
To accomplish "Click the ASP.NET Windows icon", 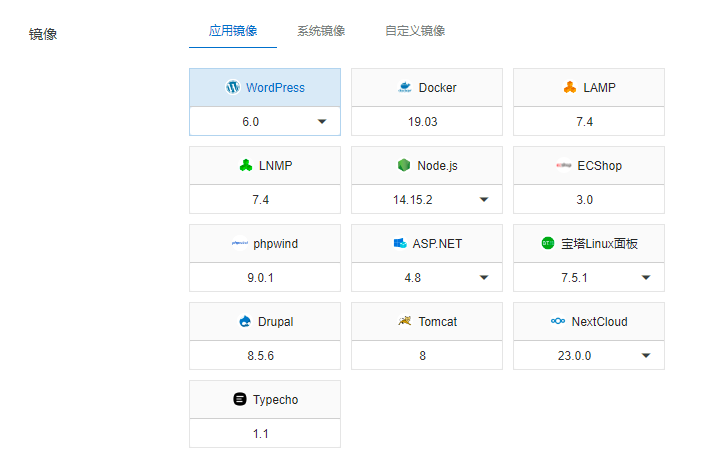I will pyautogui.click(x=400, y=243).
